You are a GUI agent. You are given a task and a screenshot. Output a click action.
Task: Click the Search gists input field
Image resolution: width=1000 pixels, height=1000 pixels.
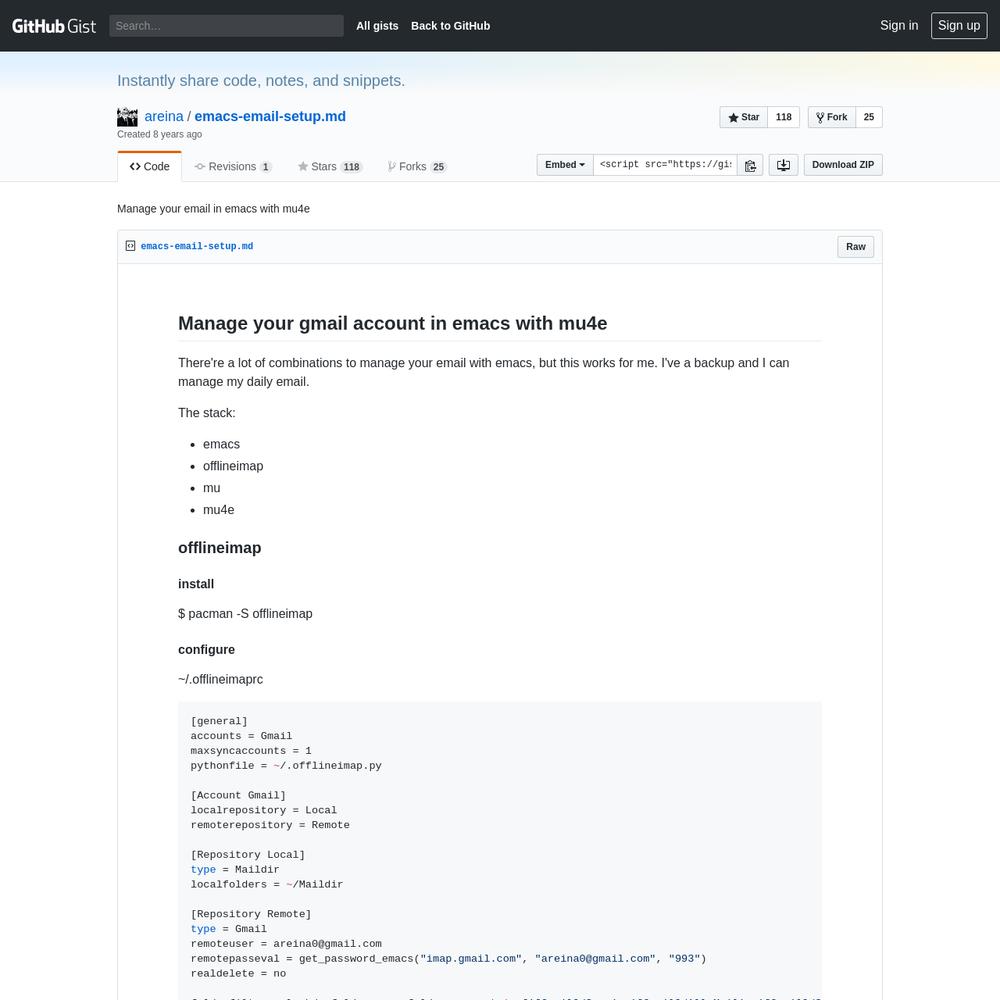[x=226, y=26]
